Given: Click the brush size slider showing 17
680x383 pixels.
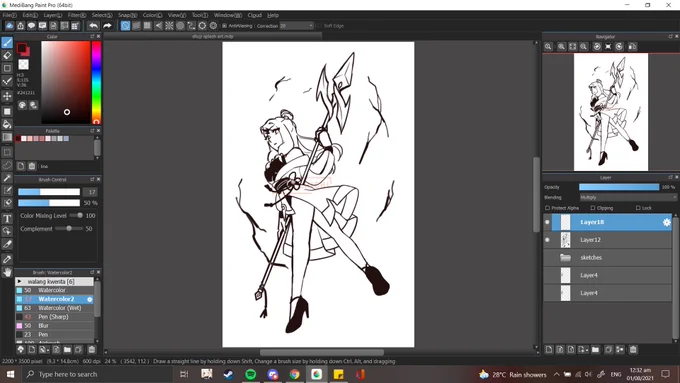Looking at the screenshot, I should (x=49, y=192).
